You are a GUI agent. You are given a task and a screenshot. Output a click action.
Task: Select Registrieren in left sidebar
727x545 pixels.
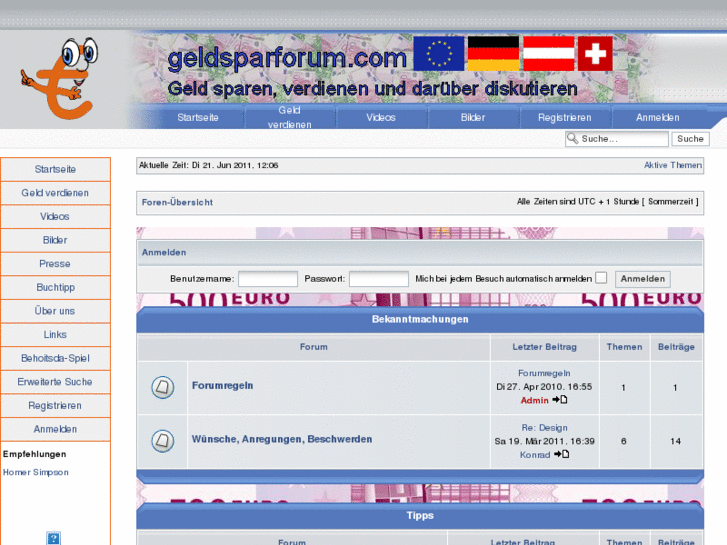[55, 406]
